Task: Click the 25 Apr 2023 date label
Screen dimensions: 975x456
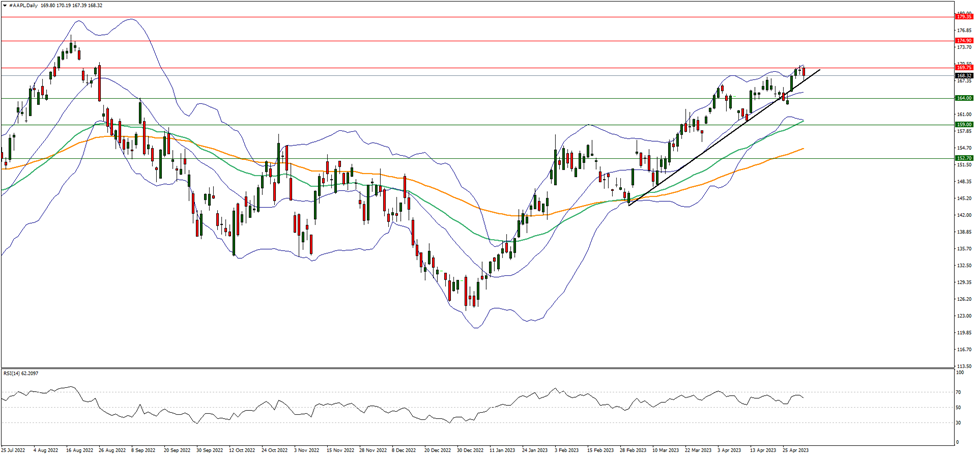Action: pyautogui.click(x=795, y=451)
